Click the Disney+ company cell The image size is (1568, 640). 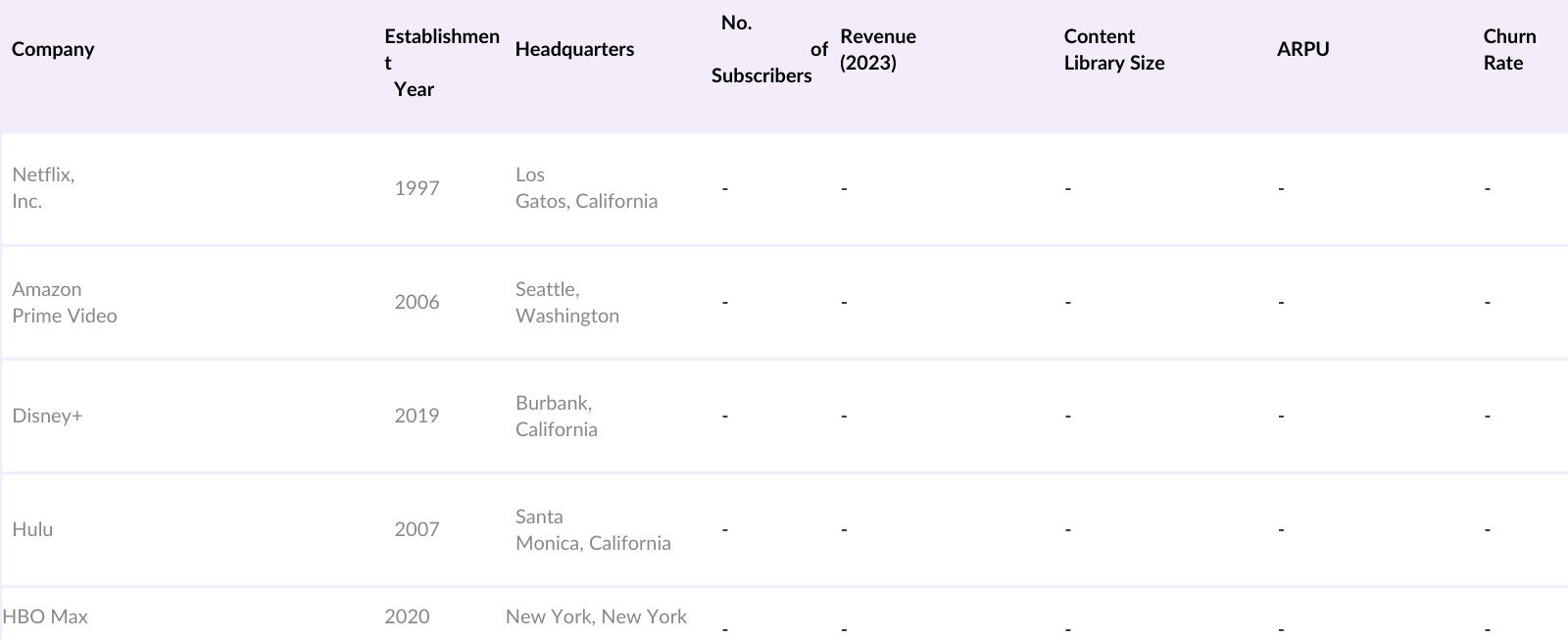pos(47,416)
